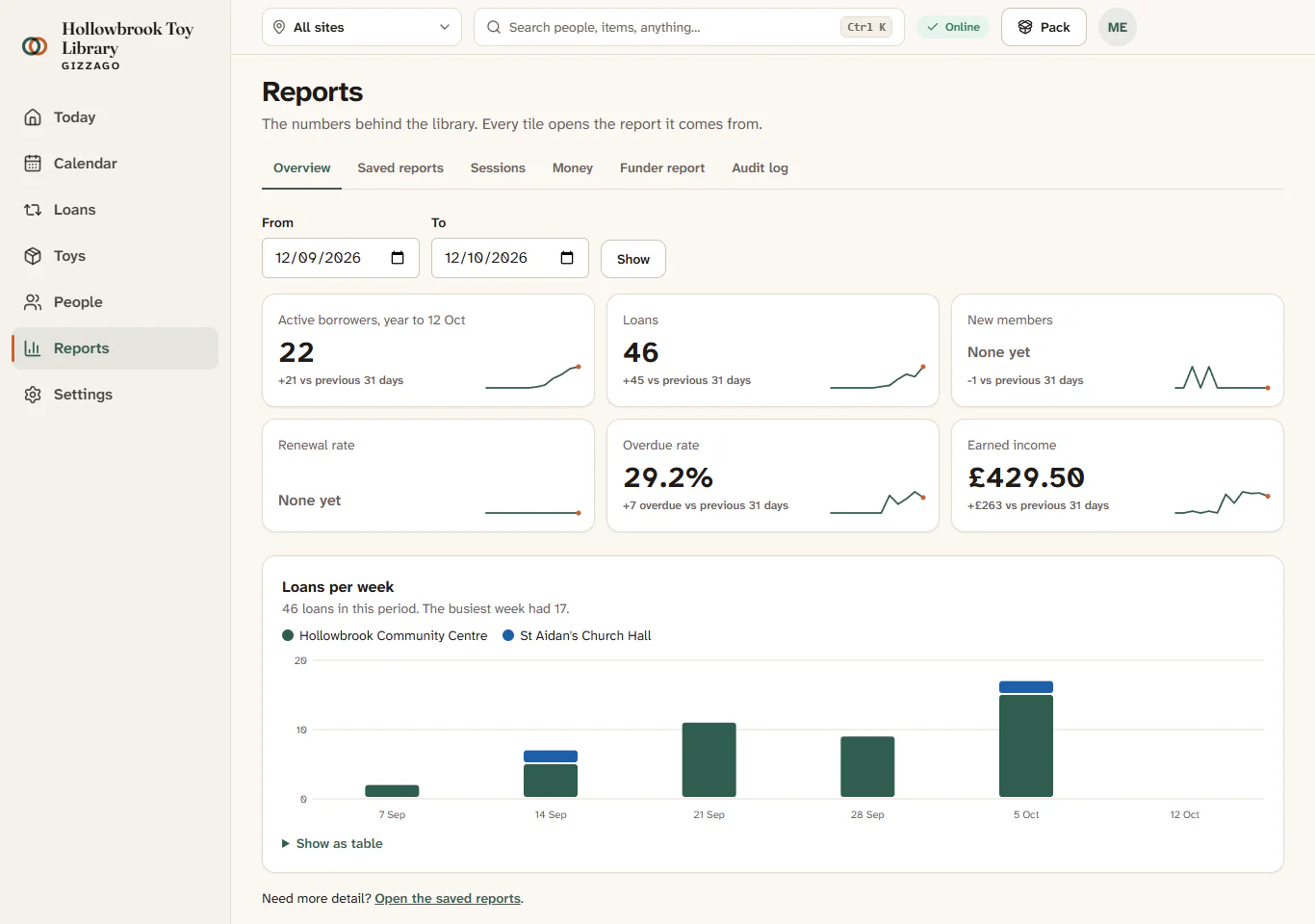The image size is (1315, 924).
Task: Click the From date input field
Action: click(x=341, y=258)
